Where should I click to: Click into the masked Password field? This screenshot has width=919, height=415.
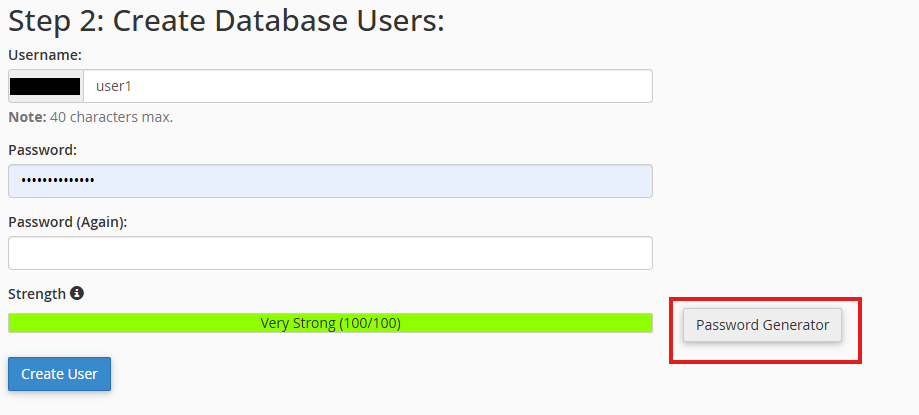click(x=330, y=181)
